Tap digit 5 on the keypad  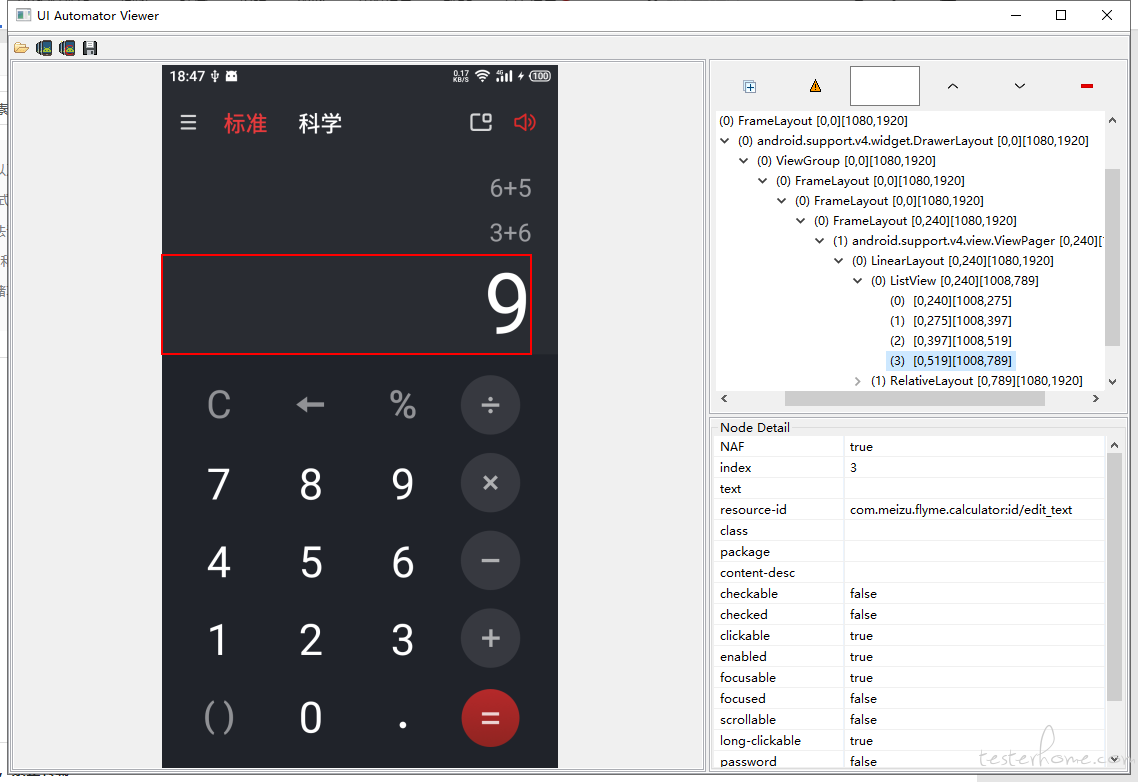311,562
